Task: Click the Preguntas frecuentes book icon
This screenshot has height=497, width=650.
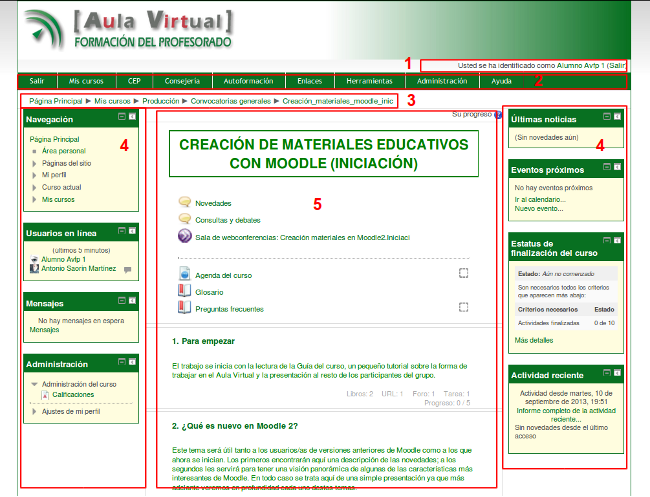Action: tap(184, 308)
